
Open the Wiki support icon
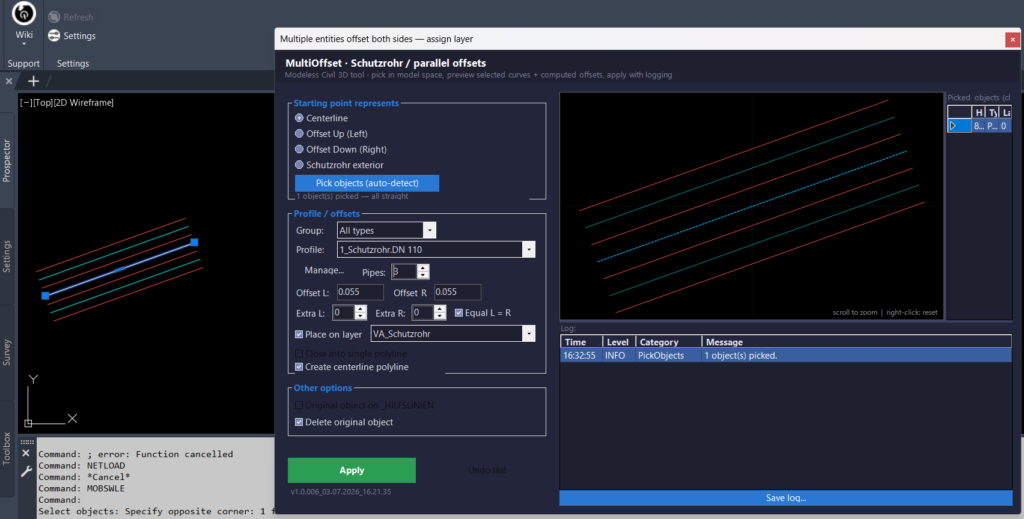coord(24,13)
